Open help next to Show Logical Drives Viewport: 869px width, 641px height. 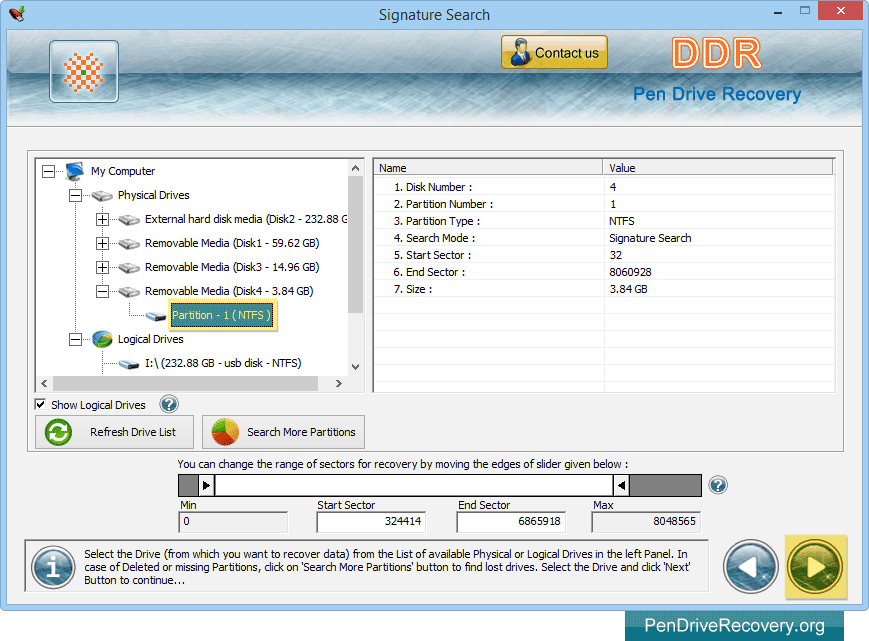coord(169,404)
